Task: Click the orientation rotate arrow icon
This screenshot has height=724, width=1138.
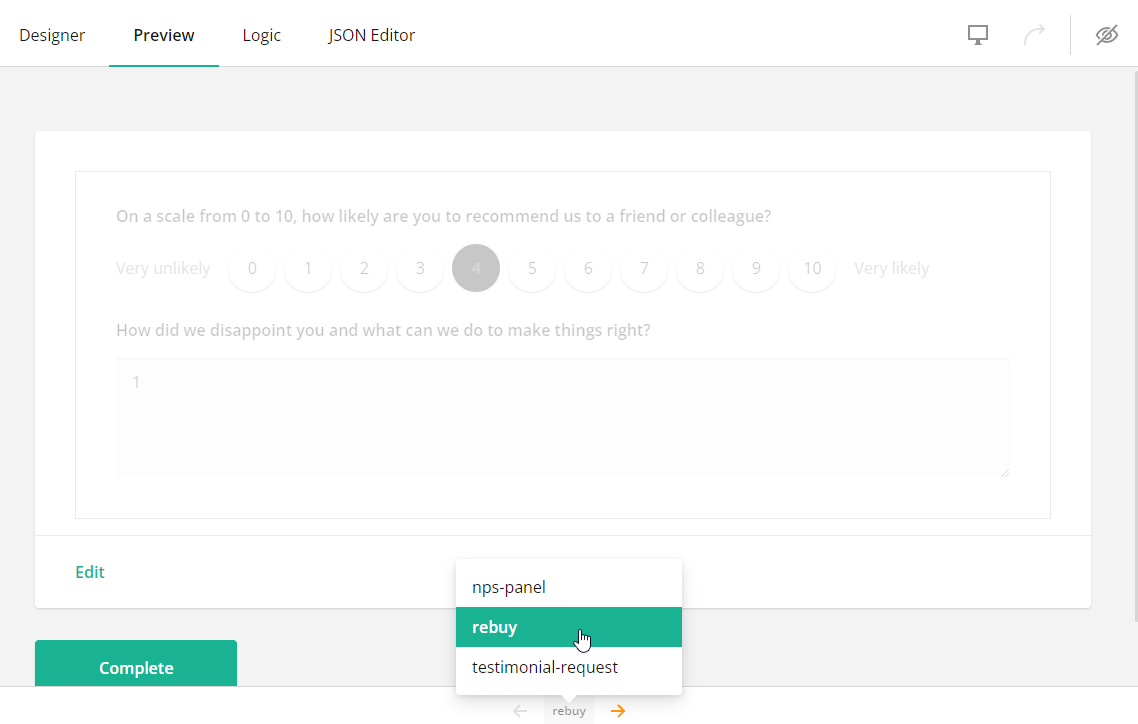Action: (x=1036, y=34)
